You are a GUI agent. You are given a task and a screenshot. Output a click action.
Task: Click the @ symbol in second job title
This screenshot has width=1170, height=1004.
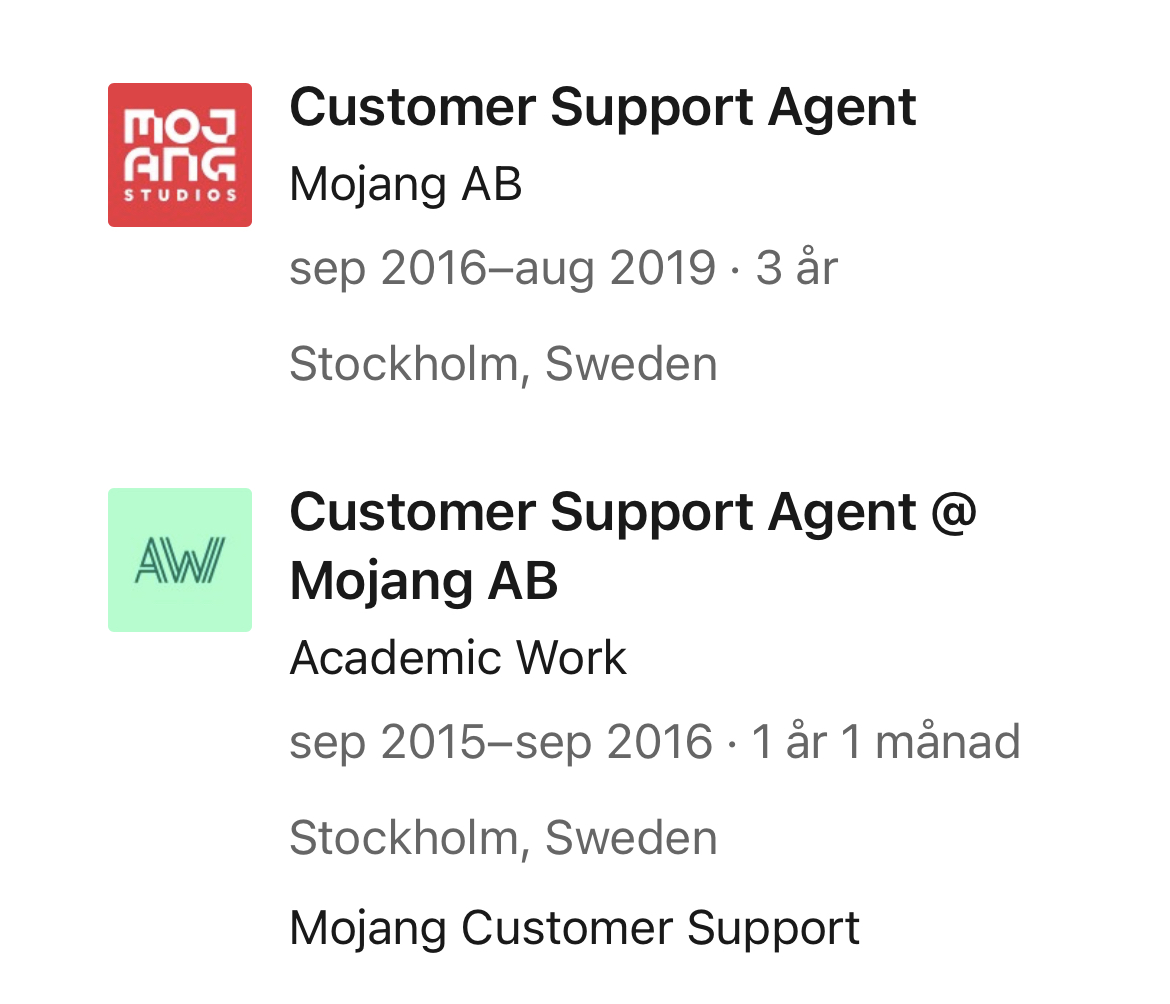tap(954, 513)
